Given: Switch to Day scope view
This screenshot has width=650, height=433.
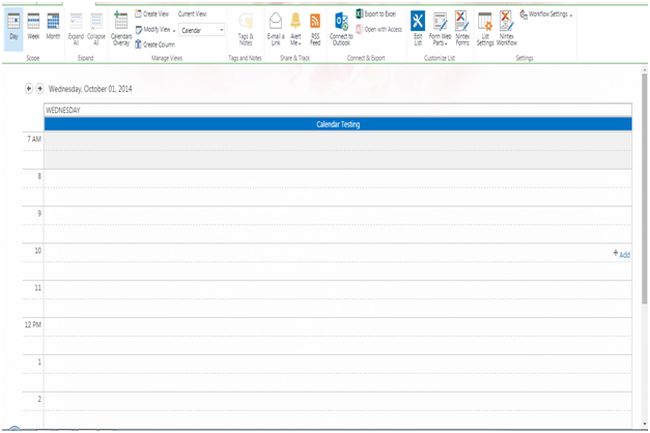Looking at the screenshot, I should 14,28.
